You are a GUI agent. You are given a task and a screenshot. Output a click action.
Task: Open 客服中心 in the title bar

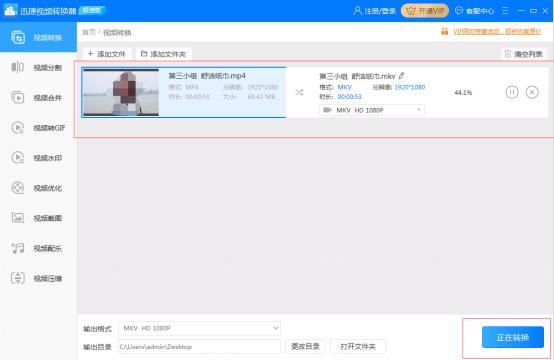click(x=475, y=11)
